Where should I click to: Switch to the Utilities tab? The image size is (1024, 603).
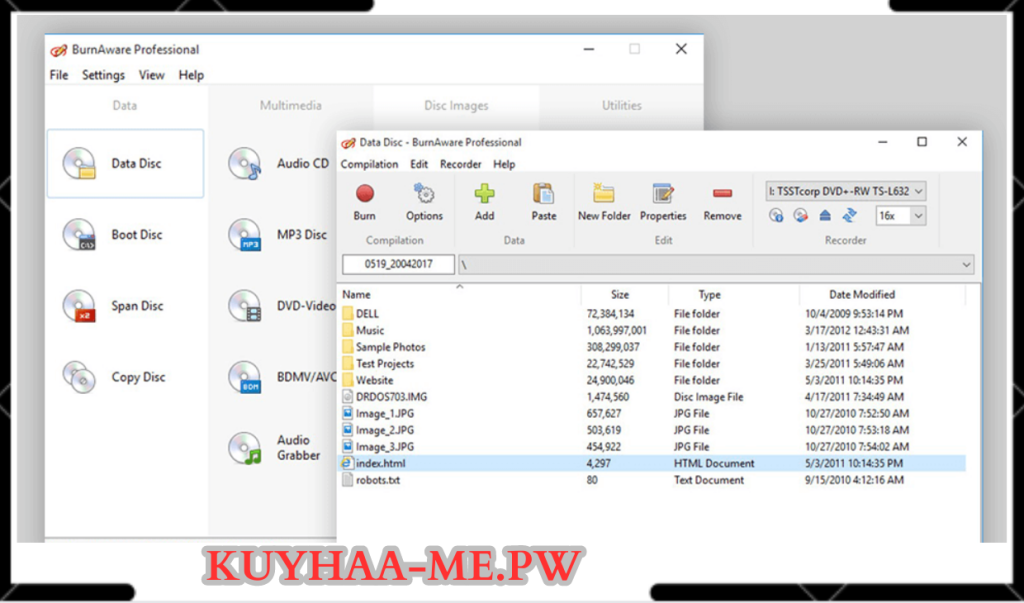pyautogui.click(x=622, y=105)
